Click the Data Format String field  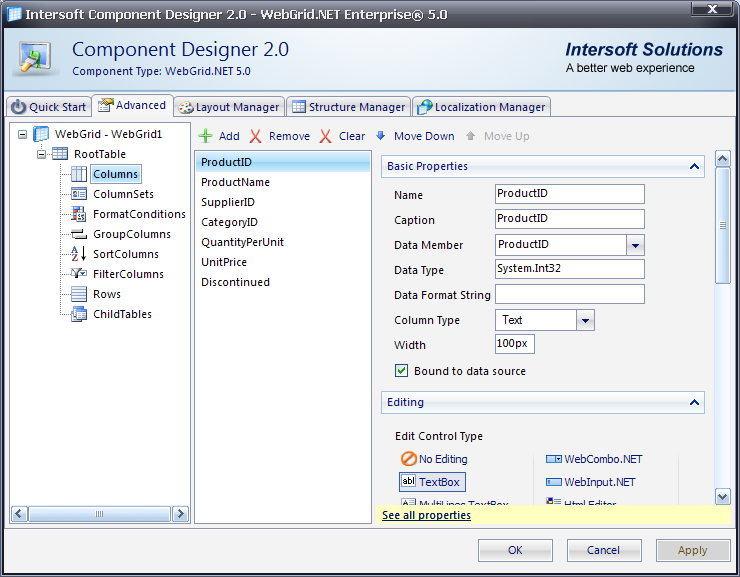pyautogui.click(x=570, y=294)
